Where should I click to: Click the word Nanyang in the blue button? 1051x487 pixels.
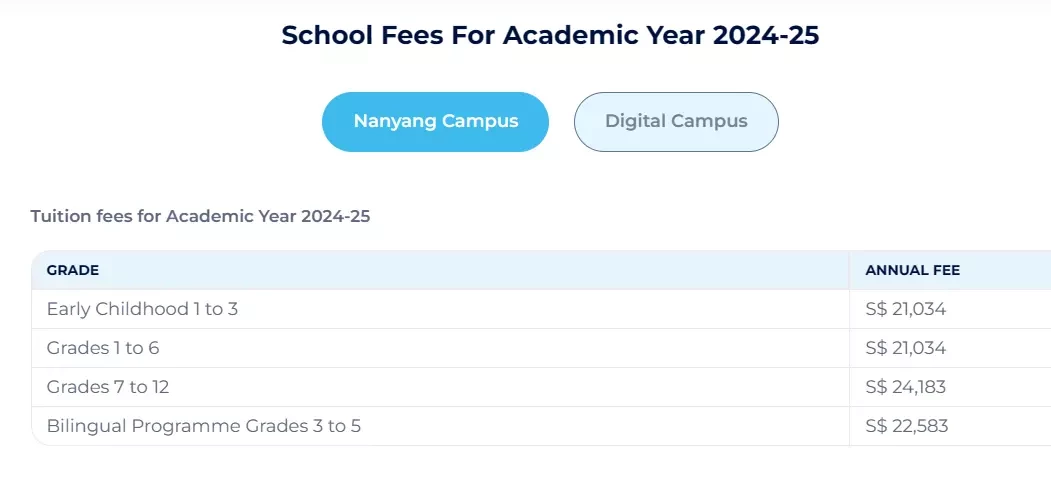(395, 122)
